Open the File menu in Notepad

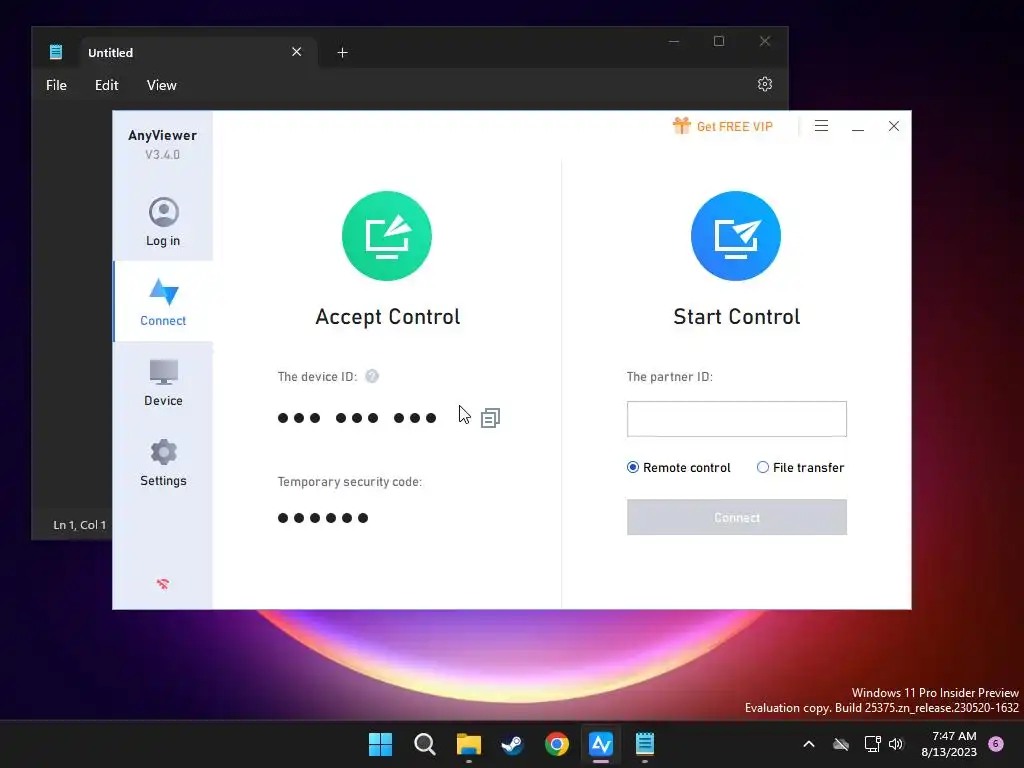click(x=56, y=86)
